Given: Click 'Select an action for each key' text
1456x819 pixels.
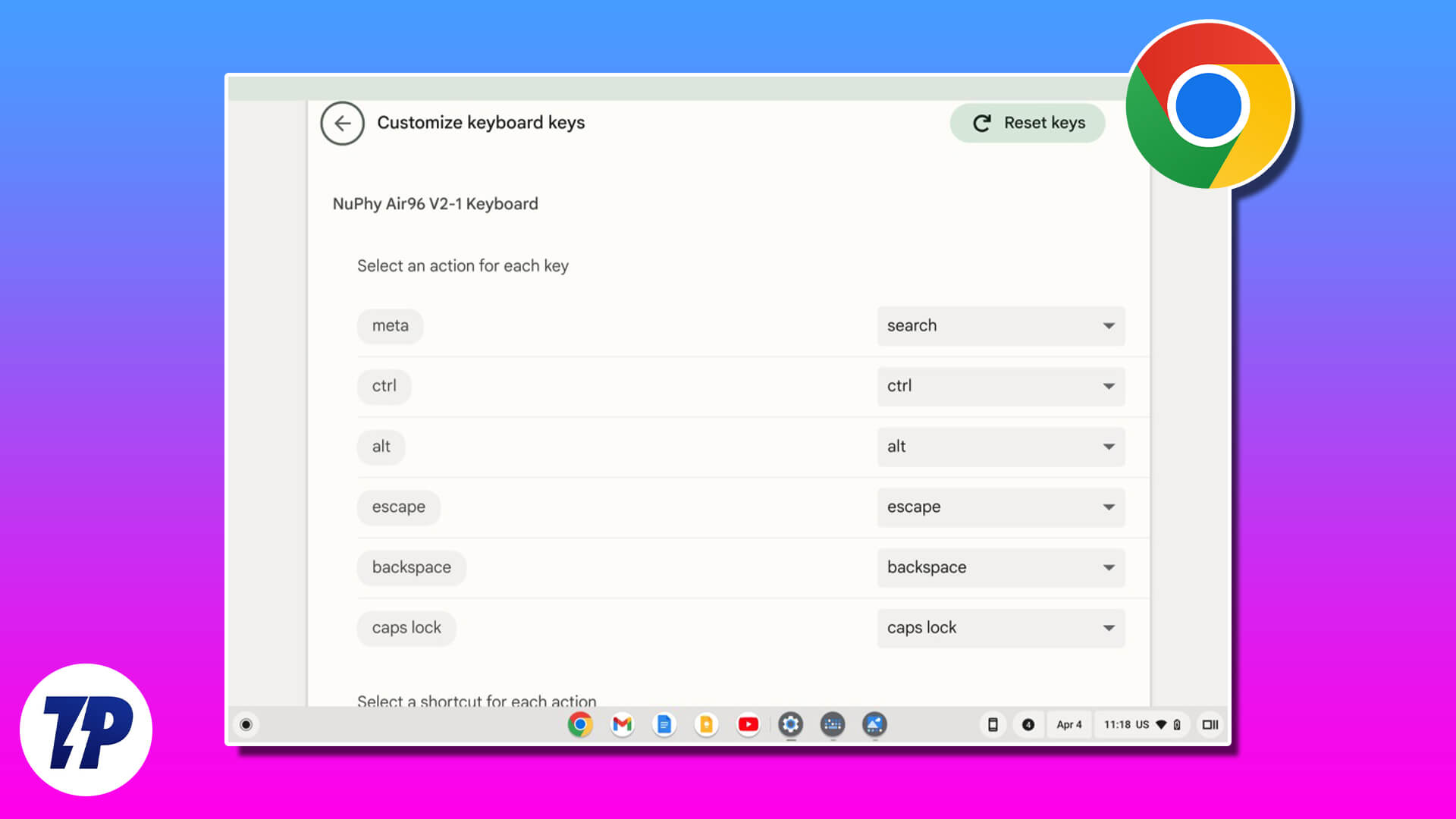Looking at the screenshot, I should (463, 266).
